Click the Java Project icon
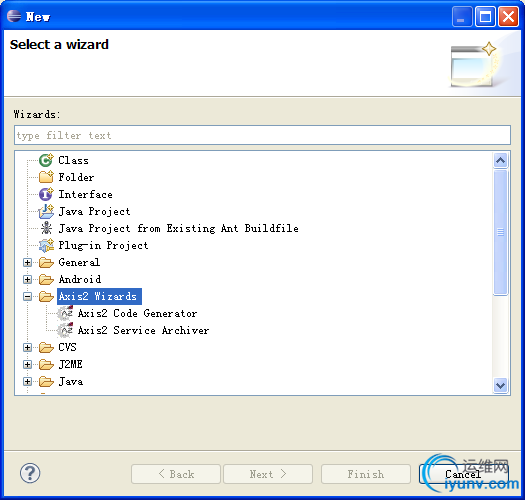The width and height of the screenshot is (525, 500). point(46,211)
